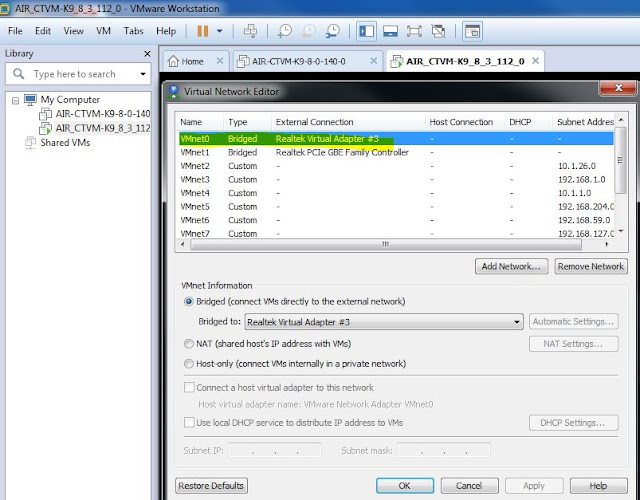The image size is (640, 500).
Task: Click the thumbnail bar toolbar icon
Action: click(391, 31)
